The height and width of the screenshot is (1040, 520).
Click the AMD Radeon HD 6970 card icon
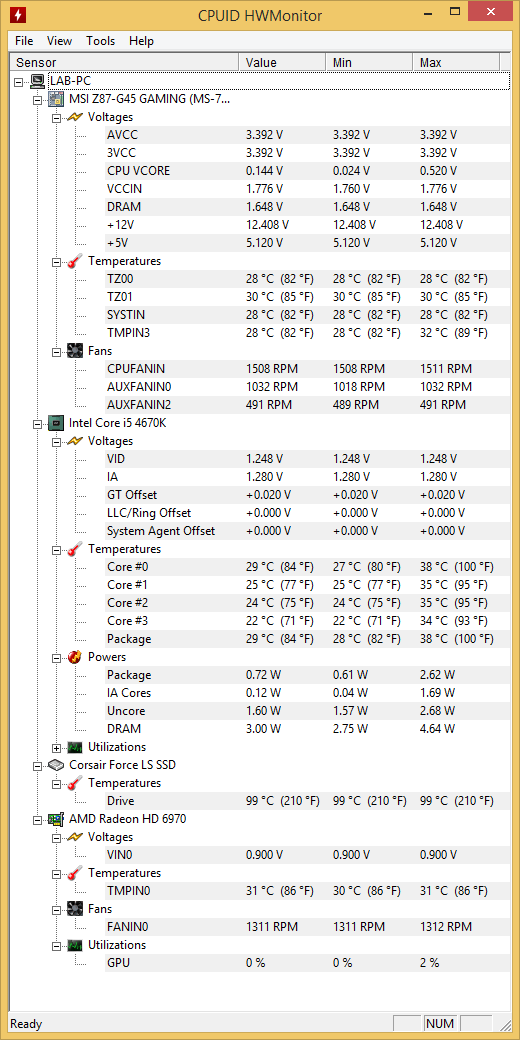(x=56, y=819)
